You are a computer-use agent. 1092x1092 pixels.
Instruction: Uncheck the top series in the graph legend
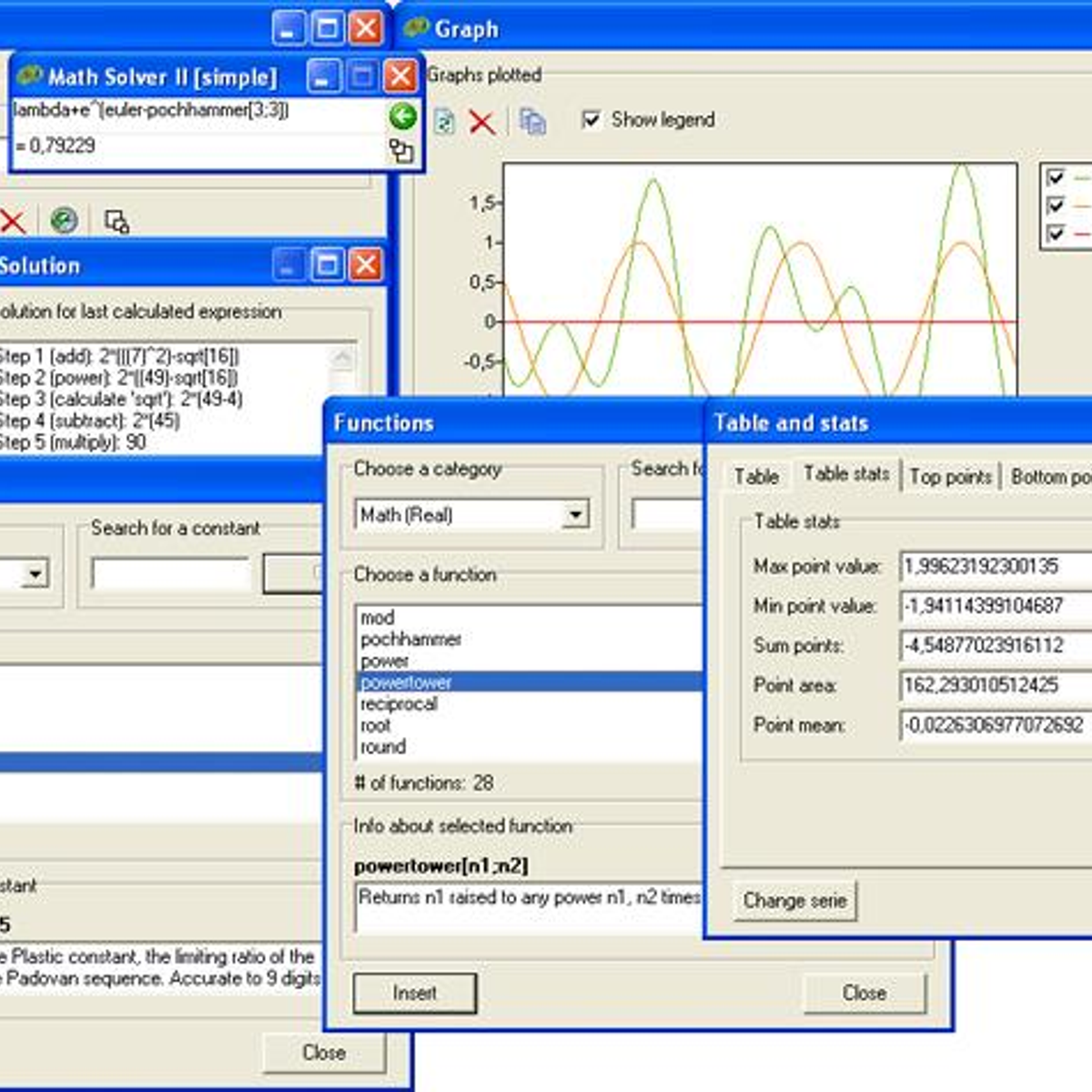[1055, 178]
